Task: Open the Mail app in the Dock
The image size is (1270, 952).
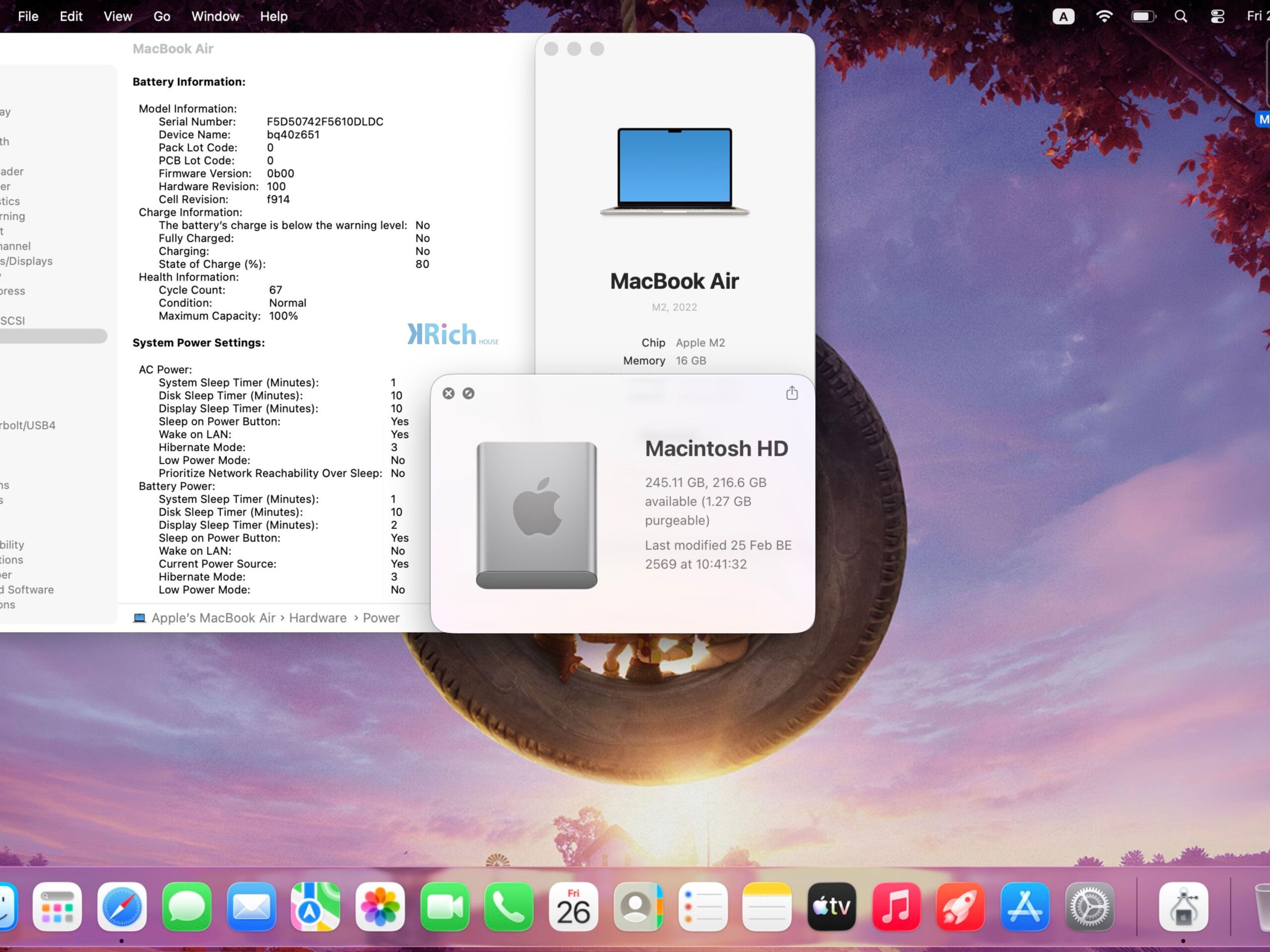Action: pyautogui.click(x=251, y=907)
